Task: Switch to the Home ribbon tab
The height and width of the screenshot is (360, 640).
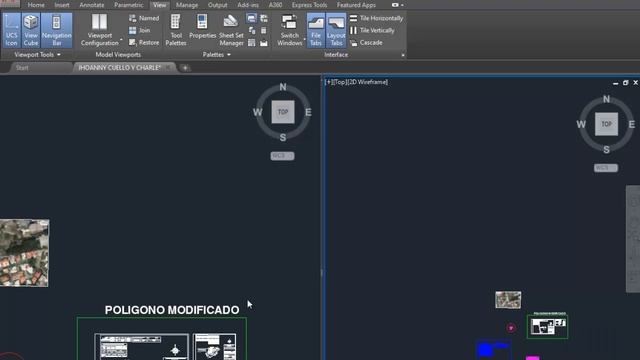Action: [36, 5]
